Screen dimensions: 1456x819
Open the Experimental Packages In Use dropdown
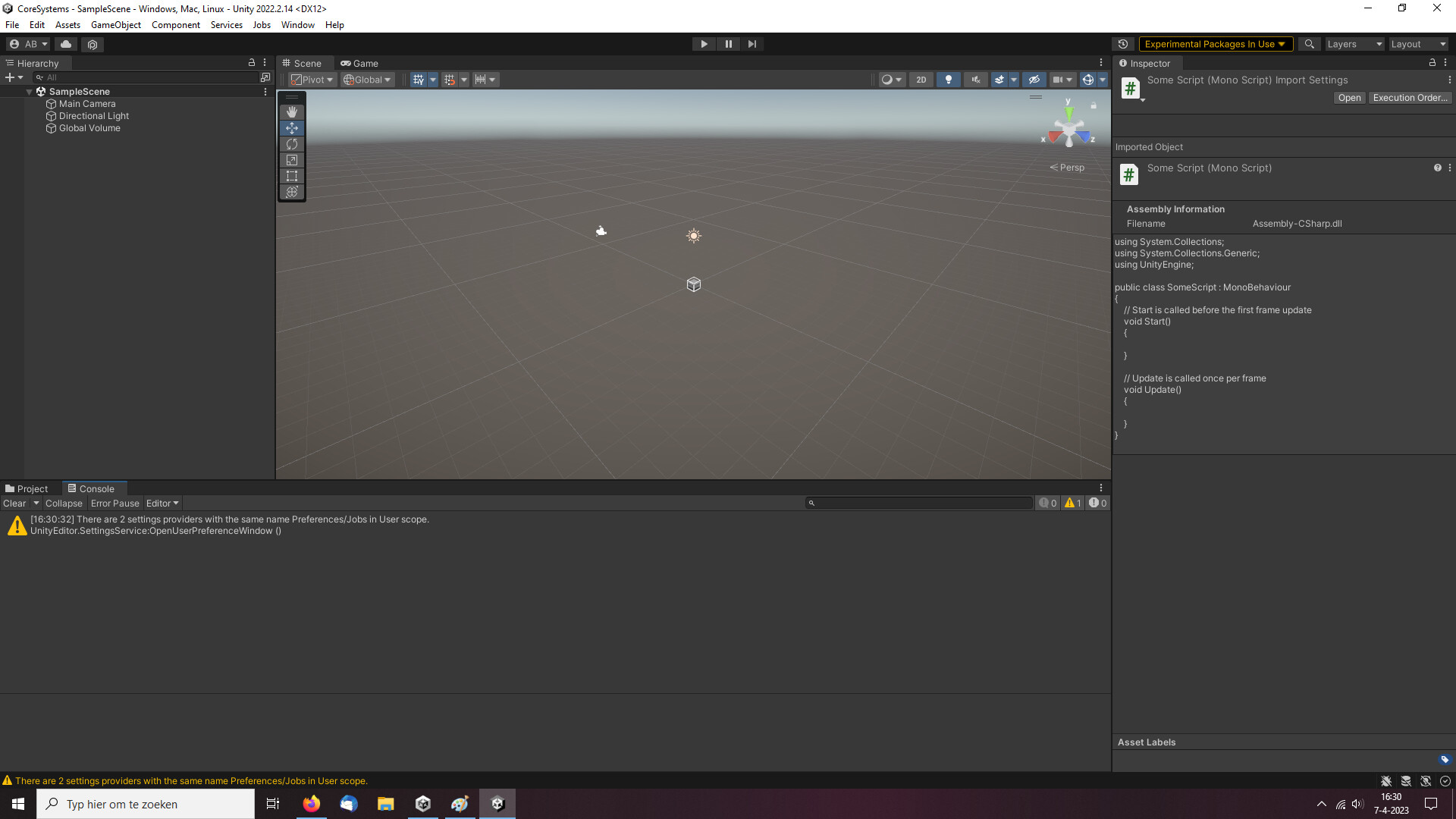pyautogui.click(x=1216, y=44)
